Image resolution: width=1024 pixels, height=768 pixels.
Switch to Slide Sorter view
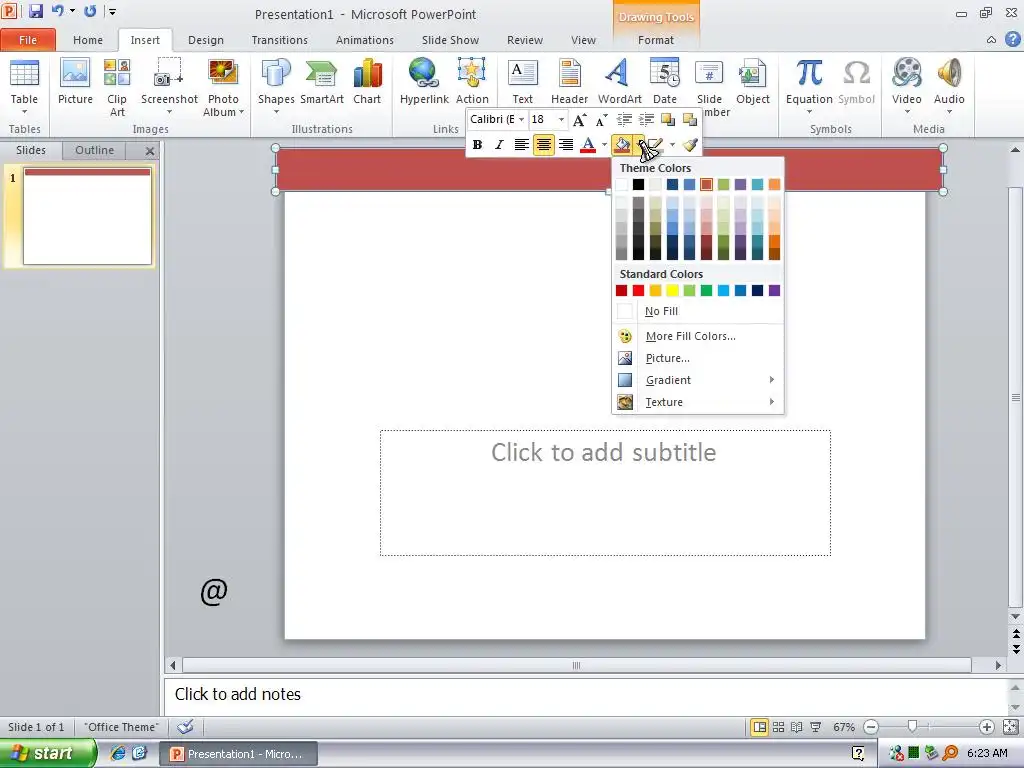pyautogui.click(x=778, y=727)
